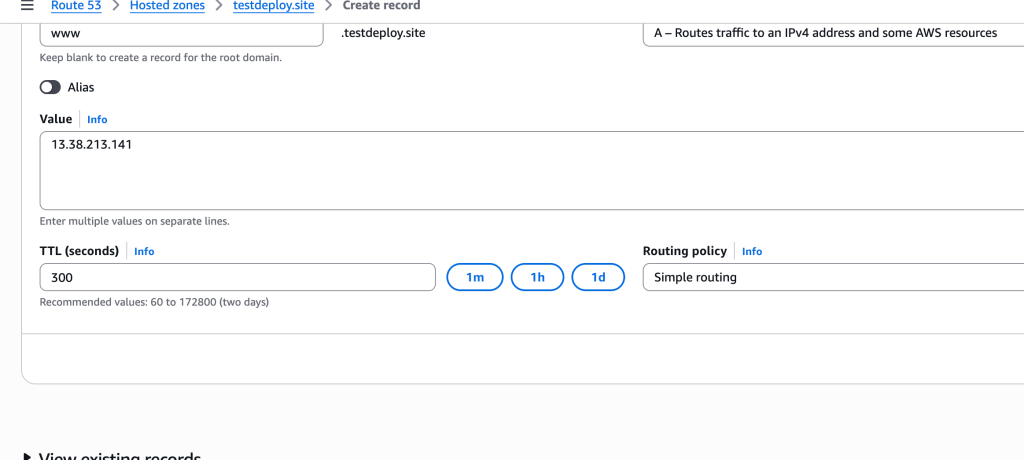Click the .testdeploy.site domain suffix text
Image resolution: width=1024 pixels, height=460 pixels.
coord(383,33)
